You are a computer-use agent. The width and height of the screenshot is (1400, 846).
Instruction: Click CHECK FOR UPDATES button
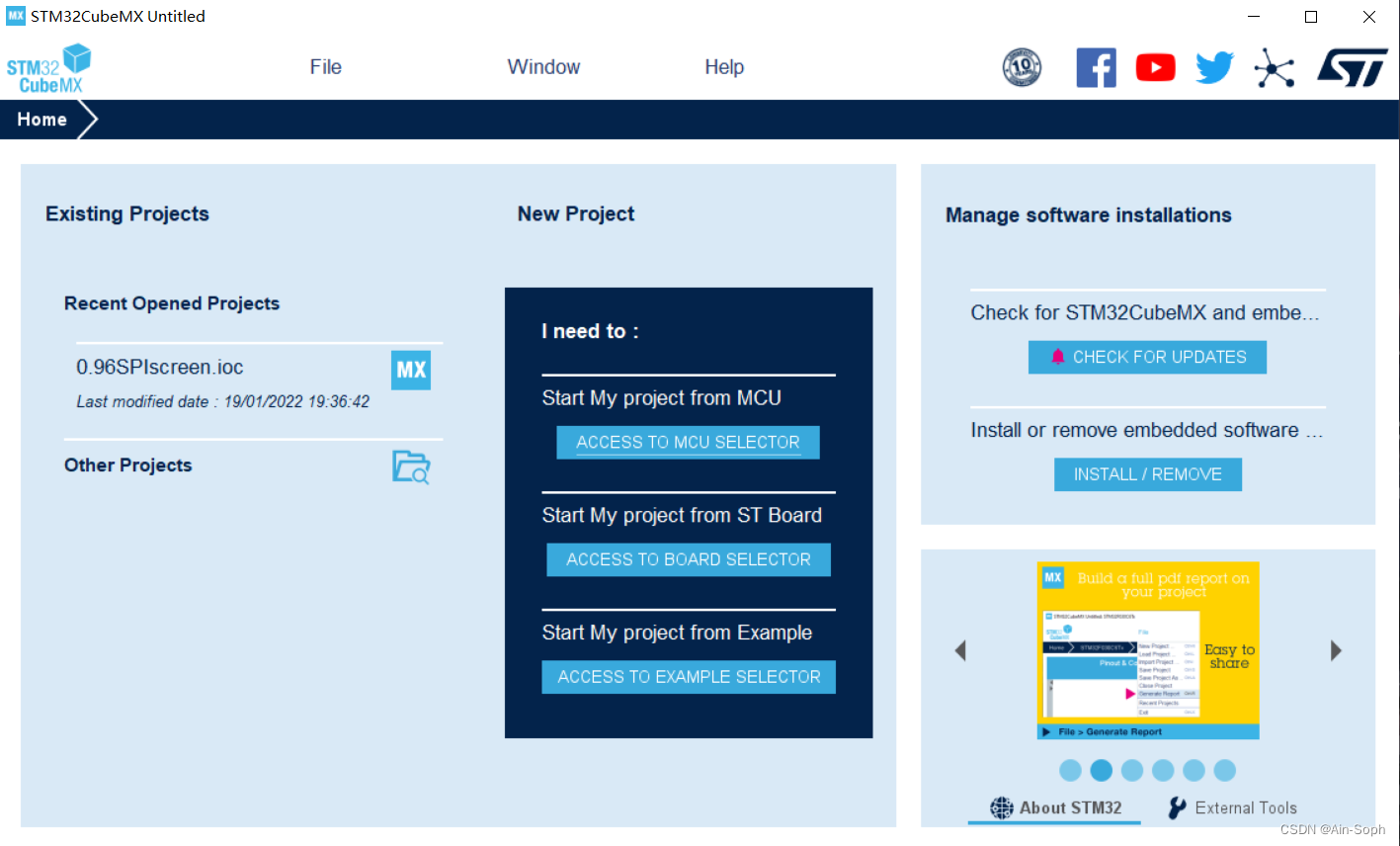point(1147,357)
